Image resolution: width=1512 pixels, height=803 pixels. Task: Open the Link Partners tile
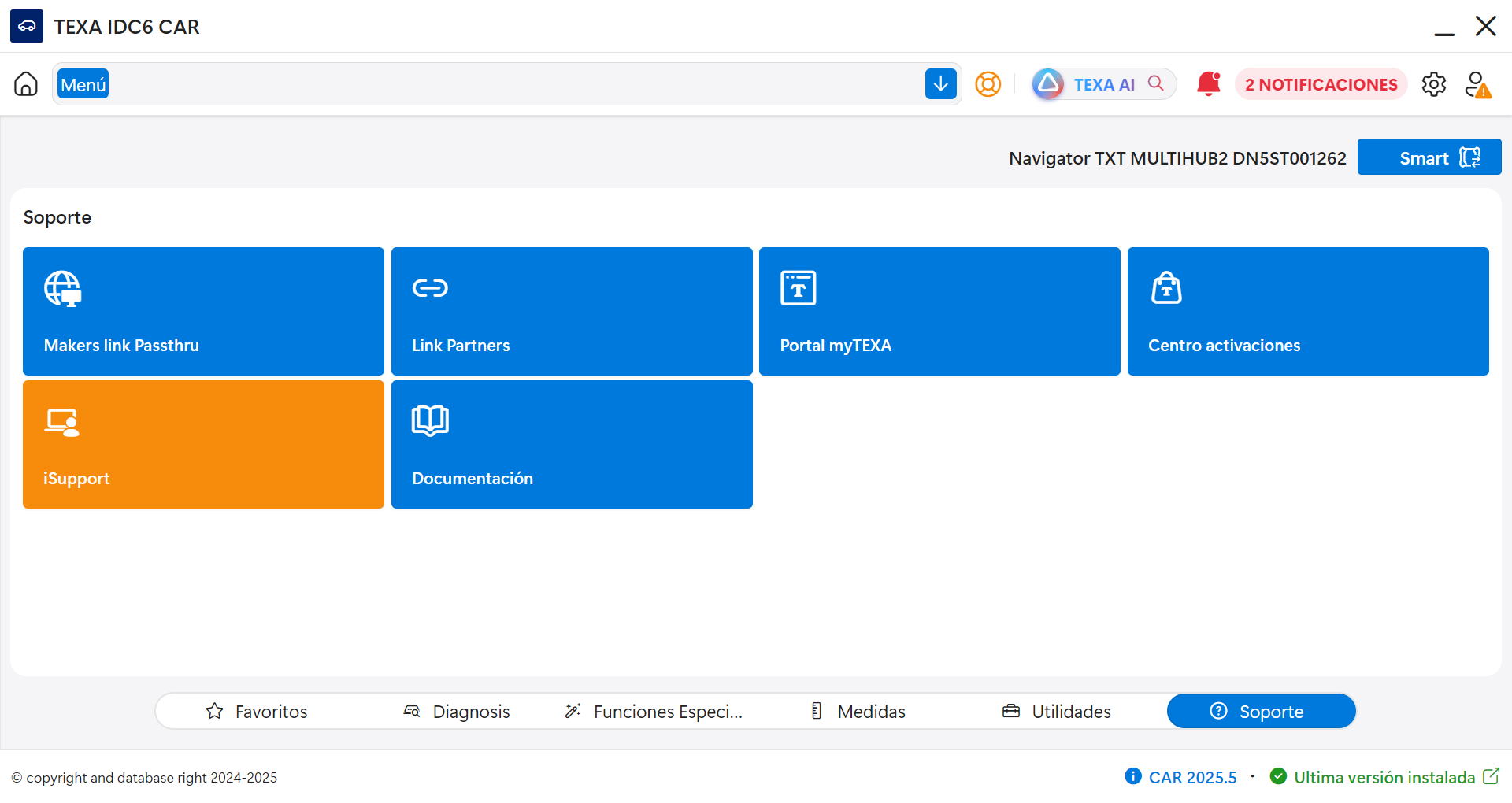click(572, 311)
